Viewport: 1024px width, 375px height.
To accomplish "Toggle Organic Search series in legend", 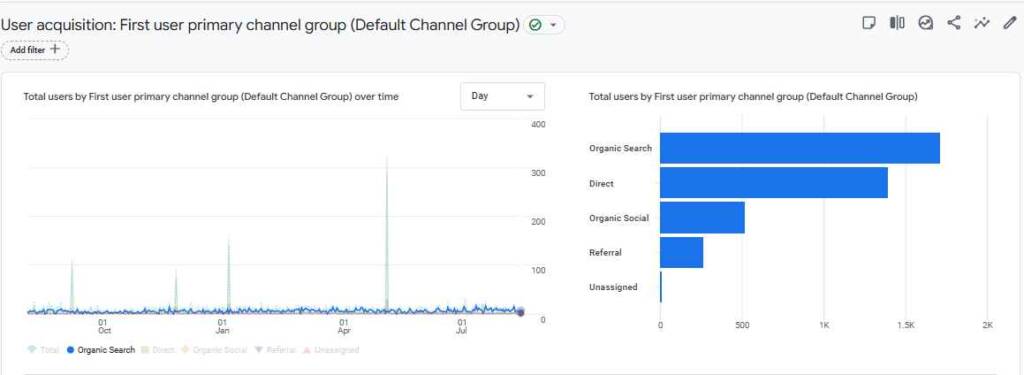I will (101, 350).
